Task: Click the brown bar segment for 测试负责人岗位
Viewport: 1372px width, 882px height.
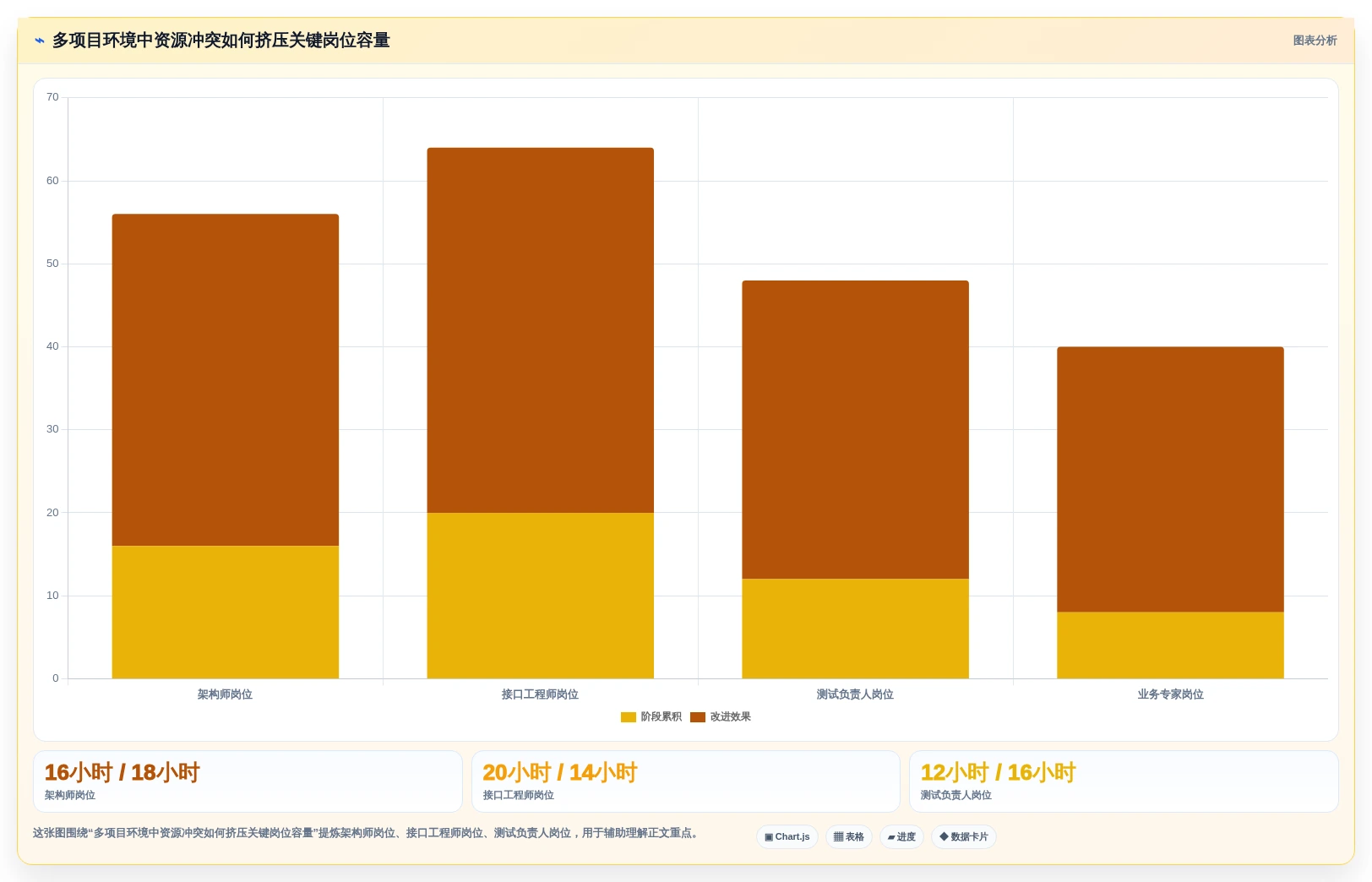Action: (856, 429)
